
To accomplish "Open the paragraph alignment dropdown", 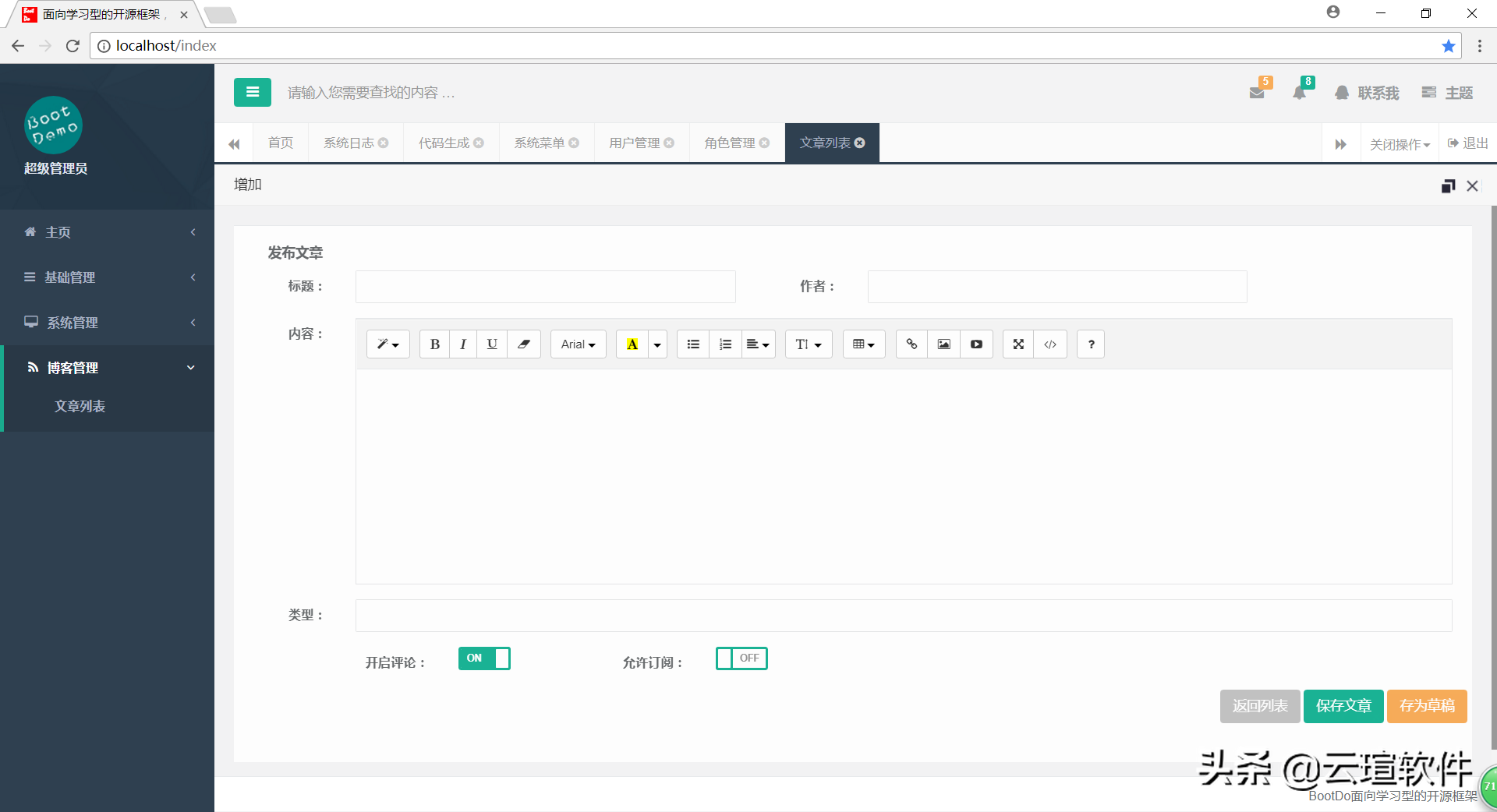I will 758,344.
